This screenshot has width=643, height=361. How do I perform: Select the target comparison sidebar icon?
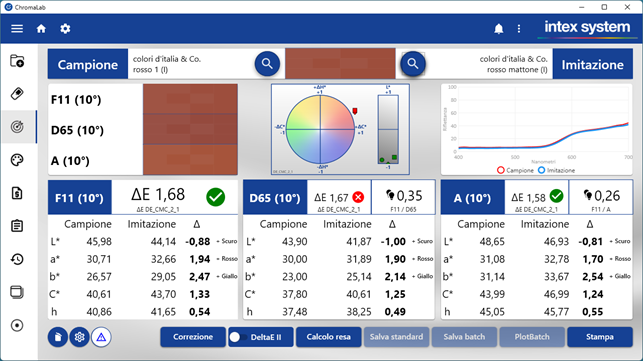tap(17, 127)
